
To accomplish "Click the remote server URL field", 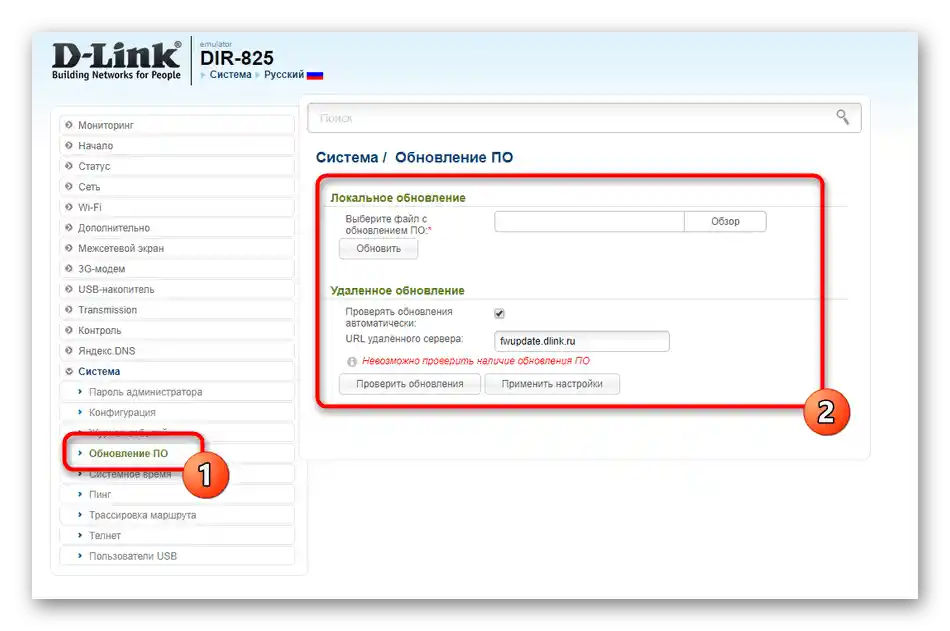I will (582, 341).
